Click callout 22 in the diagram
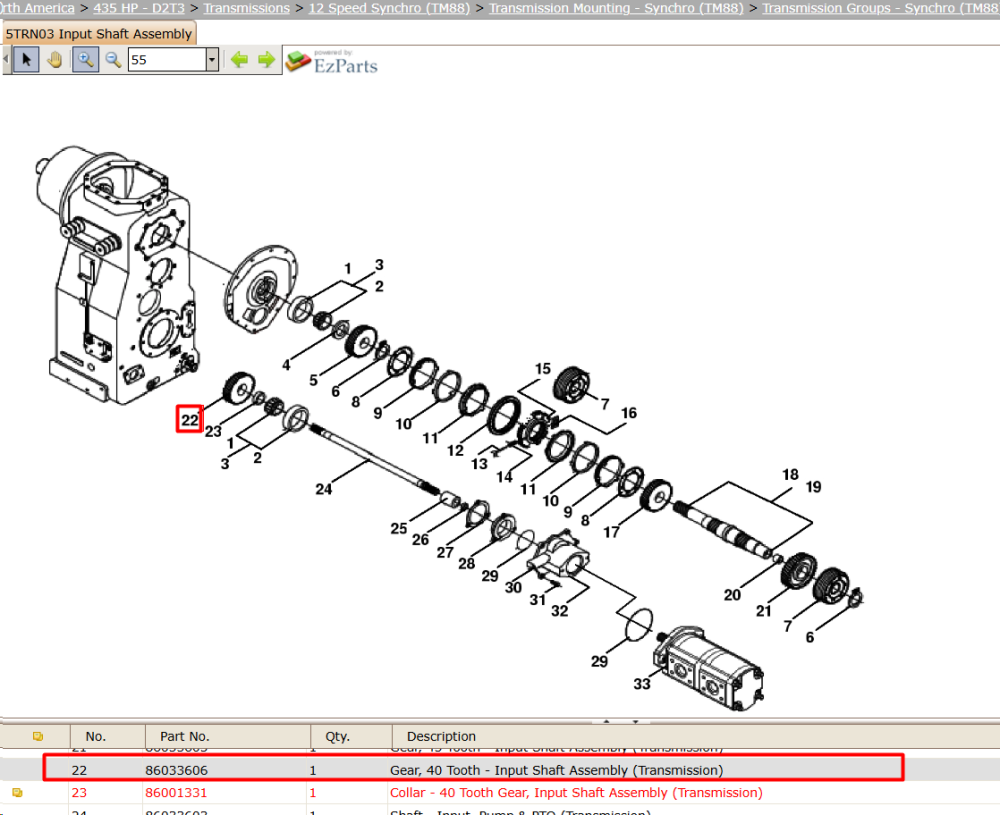The height and width of the screenshot is (815, 1000). tap(189, 420)
